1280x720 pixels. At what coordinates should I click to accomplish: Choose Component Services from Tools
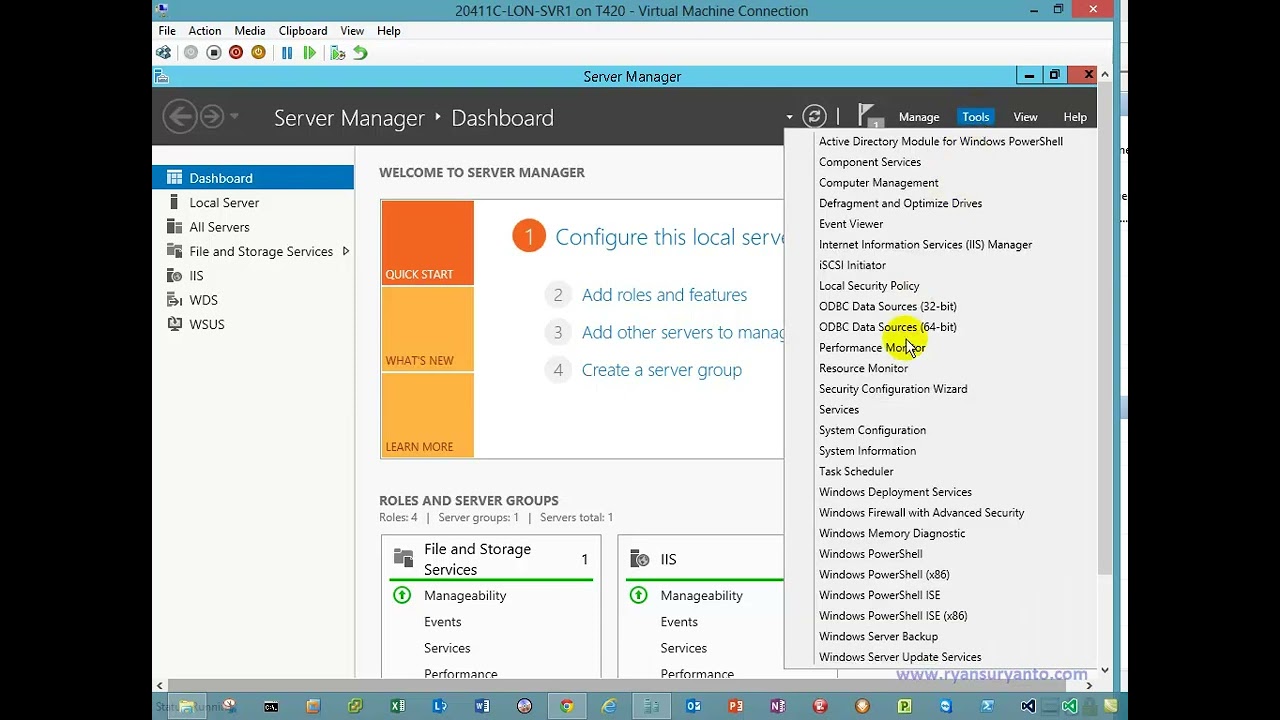click(x=870, y=162)
